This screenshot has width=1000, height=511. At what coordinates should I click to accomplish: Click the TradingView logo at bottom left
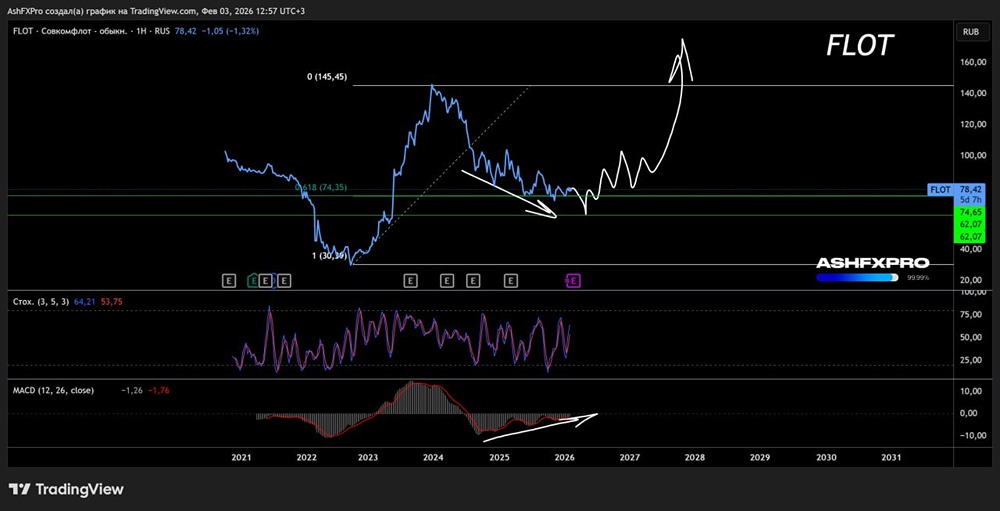(66, 489)
